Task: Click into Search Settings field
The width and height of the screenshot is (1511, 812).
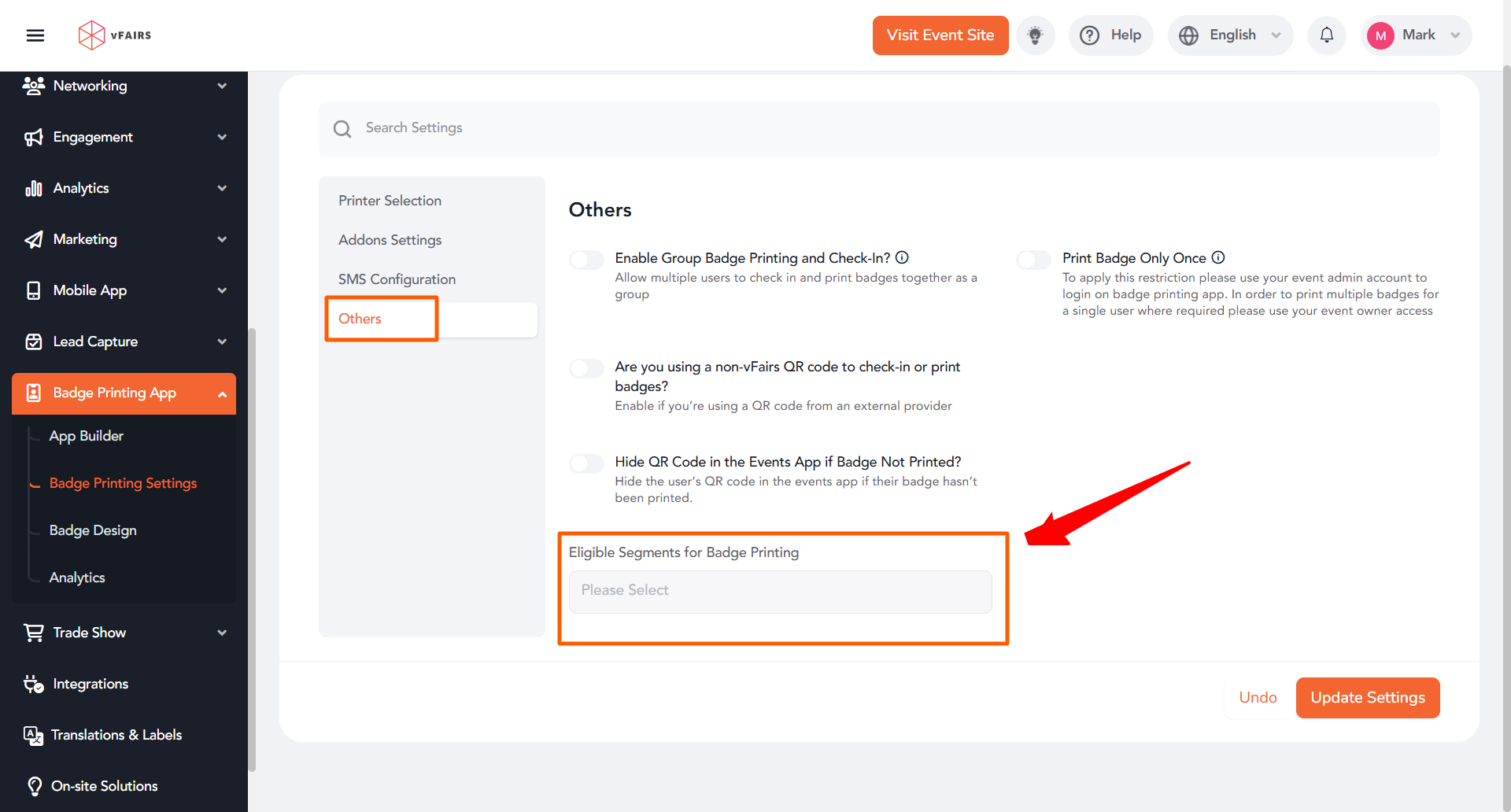Action: [879, 128]
